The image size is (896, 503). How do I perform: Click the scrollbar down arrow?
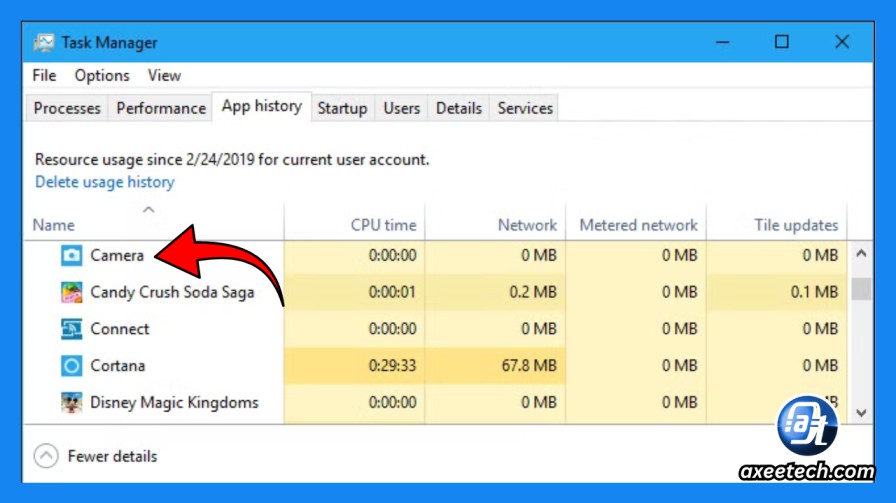point(861,413)
